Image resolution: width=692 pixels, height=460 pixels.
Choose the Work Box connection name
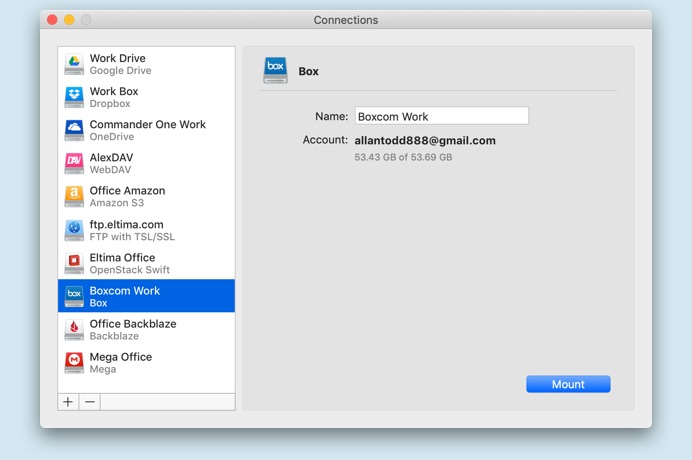(x=114, y=91)
